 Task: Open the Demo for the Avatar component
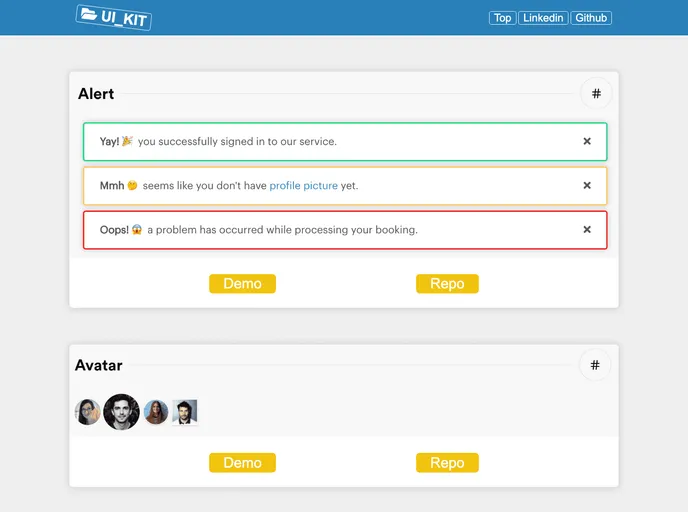pyautogui.click(x=242, y=463)
